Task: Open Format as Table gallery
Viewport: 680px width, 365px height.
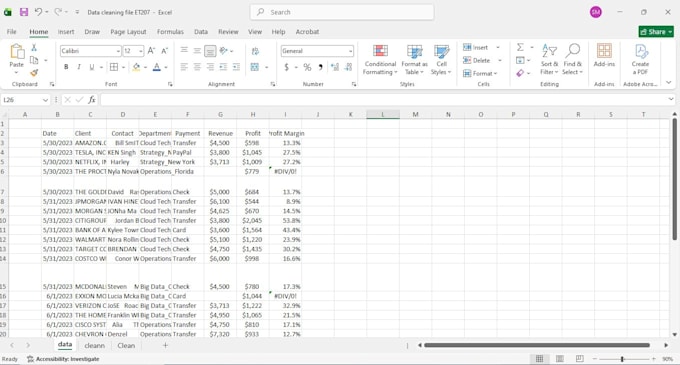Action: click(414, 60)
